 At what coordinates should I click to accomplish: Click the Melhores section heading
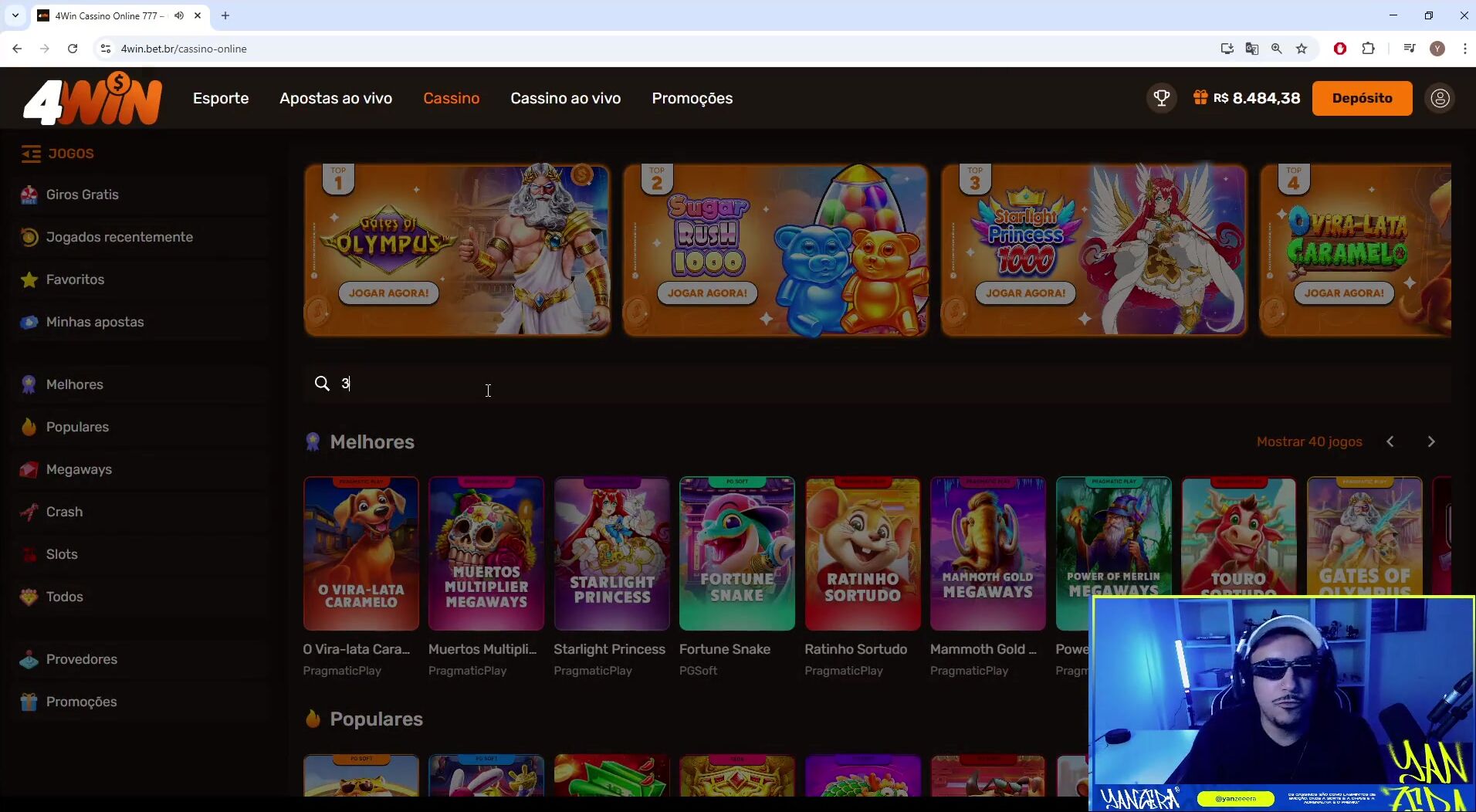click(372, 442)
